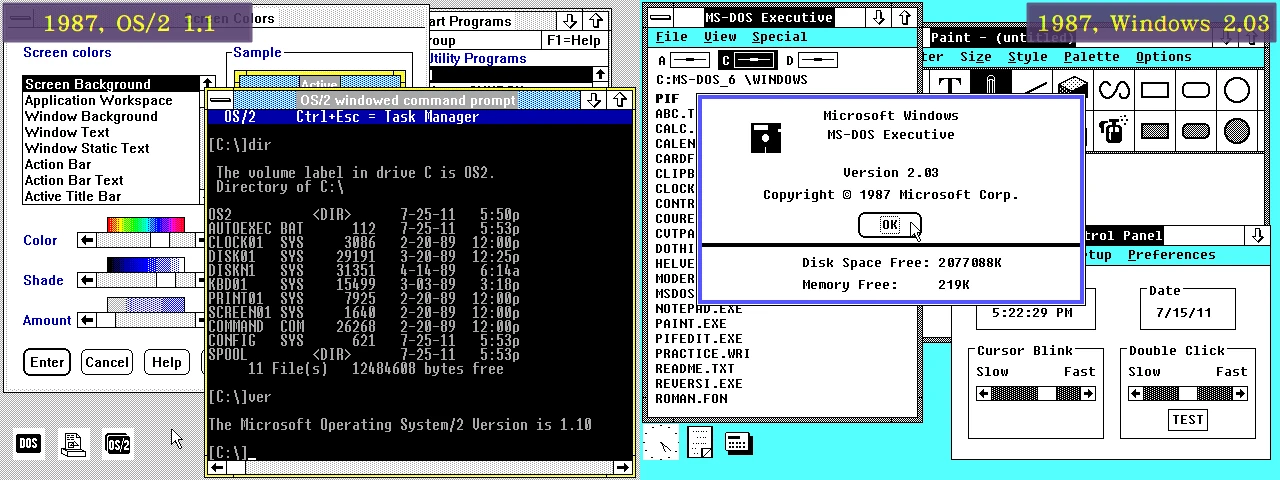Click Double Click slider's left arrow
The width and height of the screenshot is (1280, 480).
click(x=1136, y=393)
